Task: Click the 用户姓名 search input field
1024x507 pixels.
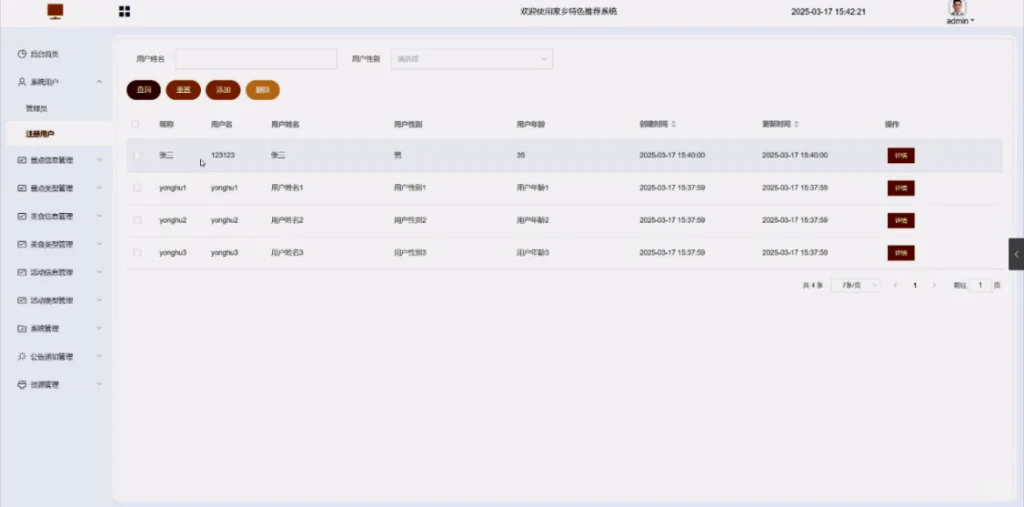Action: click(256, 59)
